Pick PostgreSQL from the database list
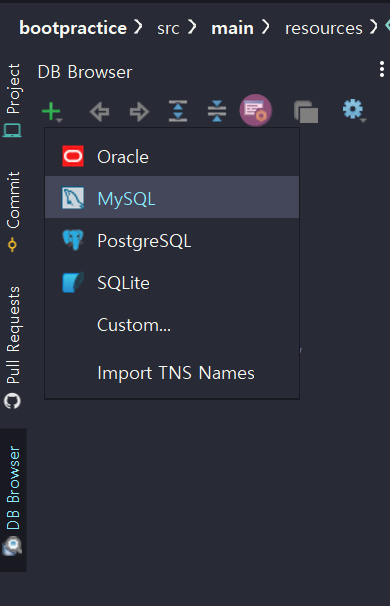Viewport: 390px width, 606px height. coord(172,241)
